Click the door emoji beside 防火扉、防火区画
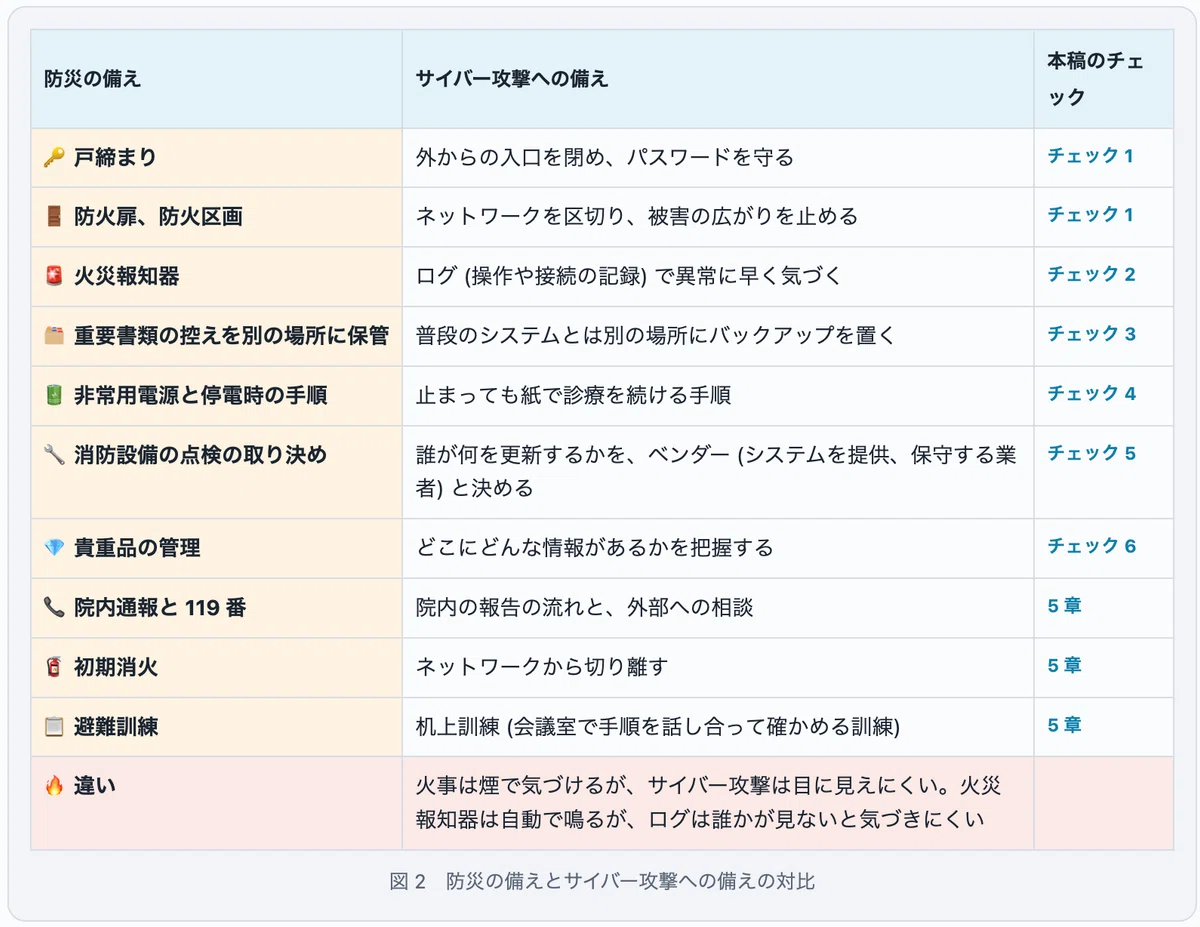Screen dimensions: 1200x927 coord(54,217)
